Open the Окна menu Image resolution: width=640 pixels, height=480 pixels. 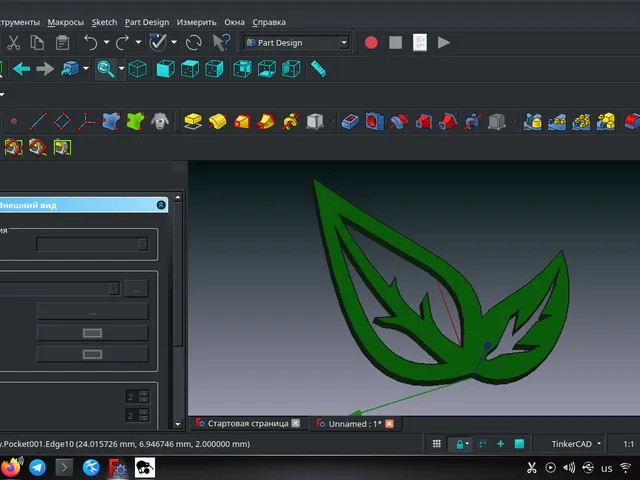click(x=234, y=22)
